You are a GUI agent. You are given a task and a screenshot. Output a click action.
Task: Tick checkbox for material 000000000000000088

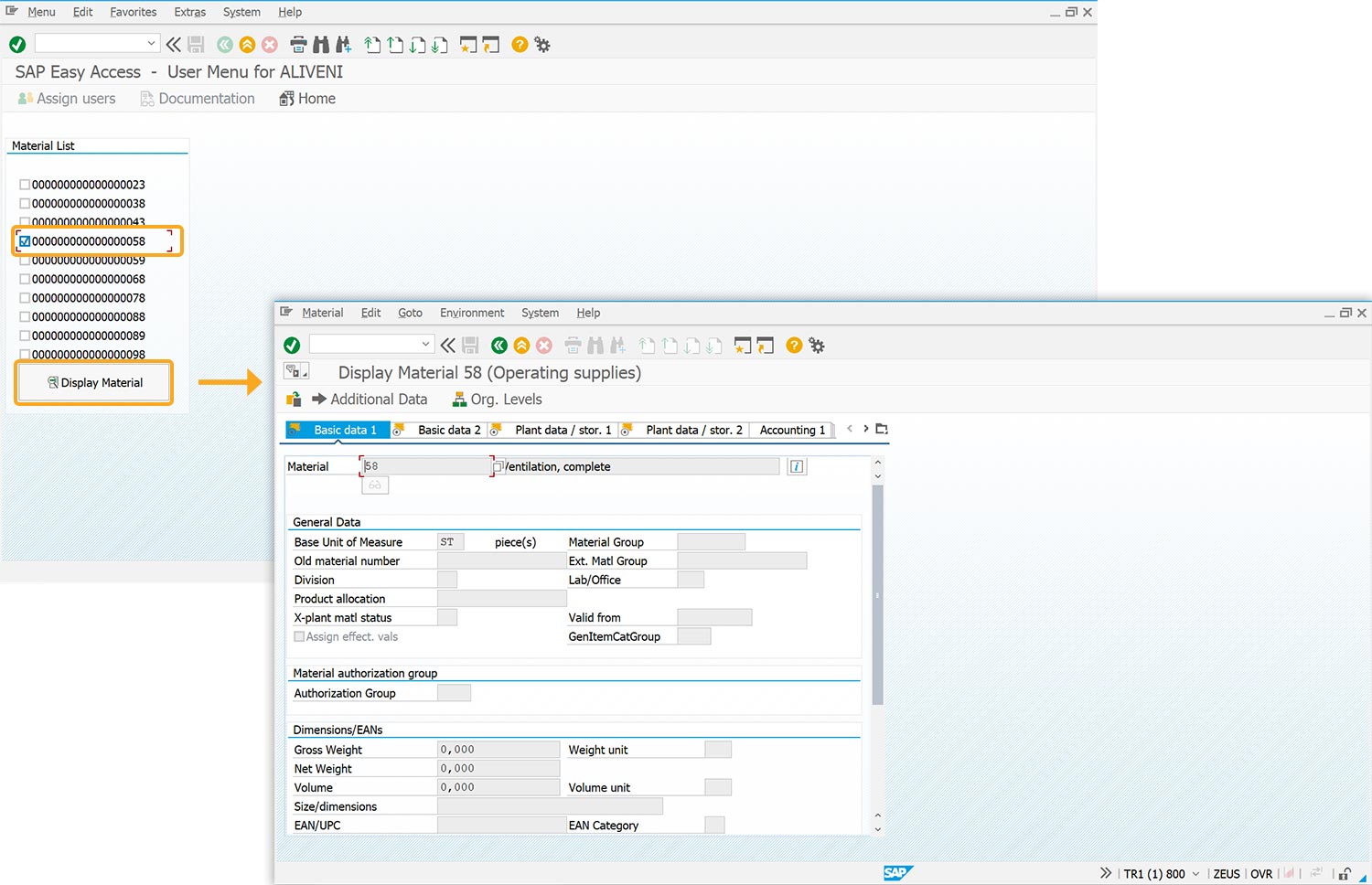tap(25, 317)
